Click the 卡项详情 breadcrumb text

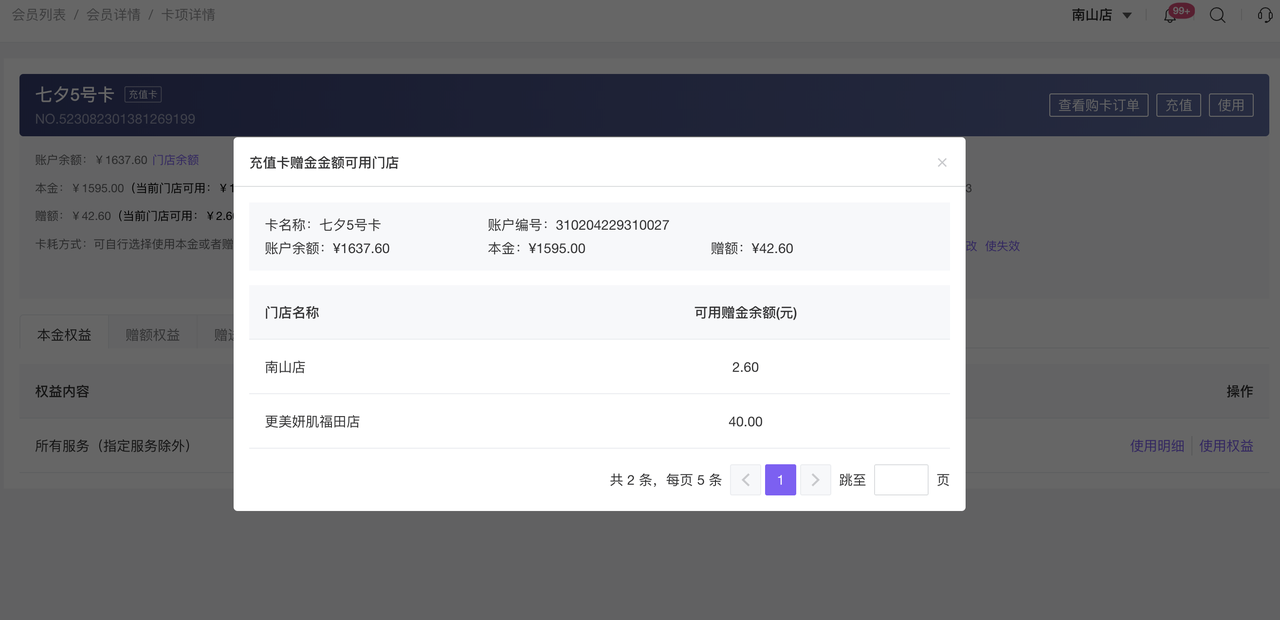click(188, 15)
